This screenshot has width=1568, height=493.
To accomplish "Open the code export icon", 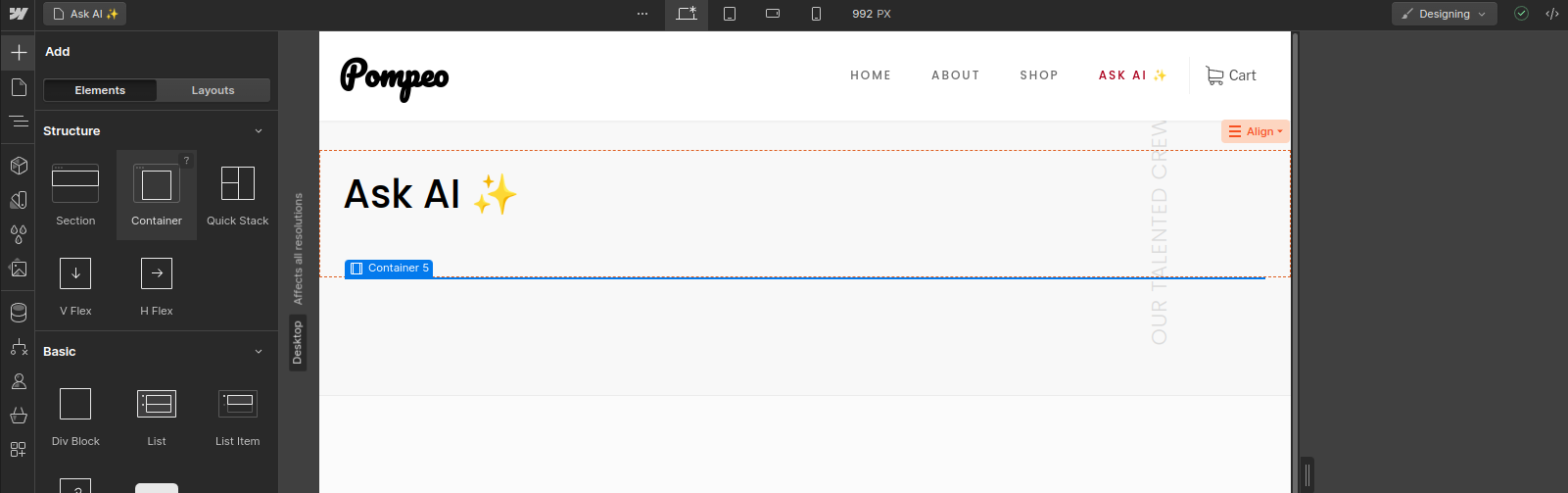I will 1552,14.
